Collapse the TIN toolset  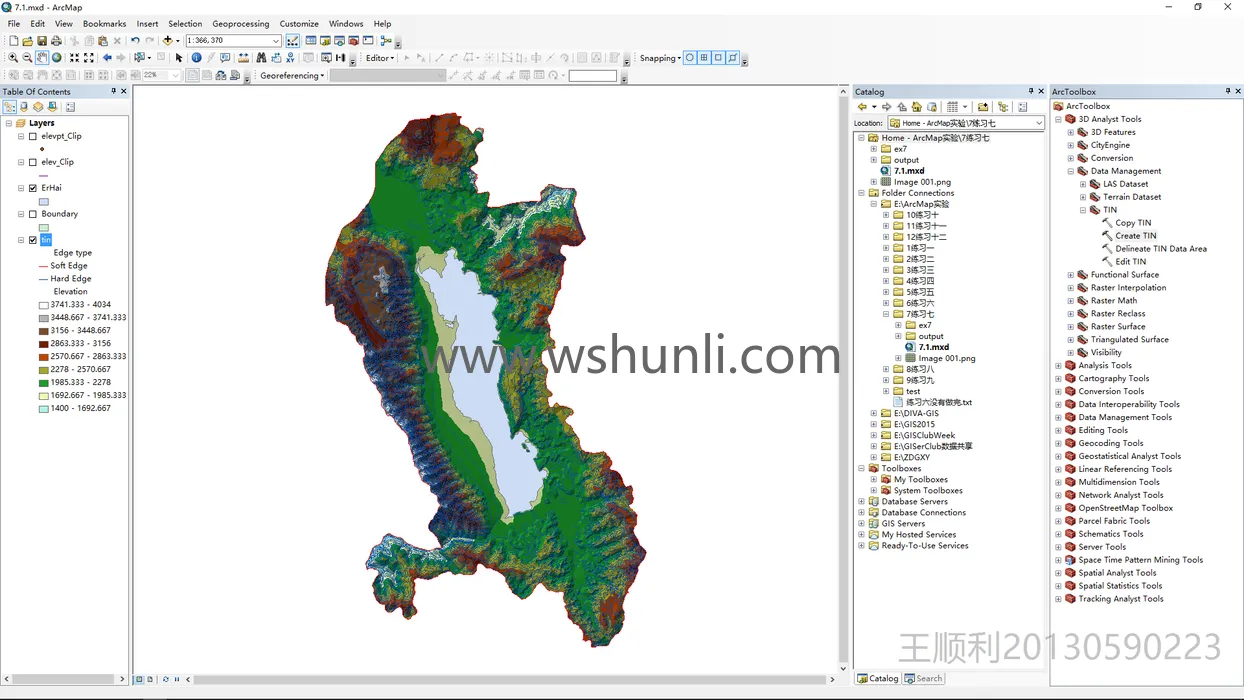point(1083,210)
